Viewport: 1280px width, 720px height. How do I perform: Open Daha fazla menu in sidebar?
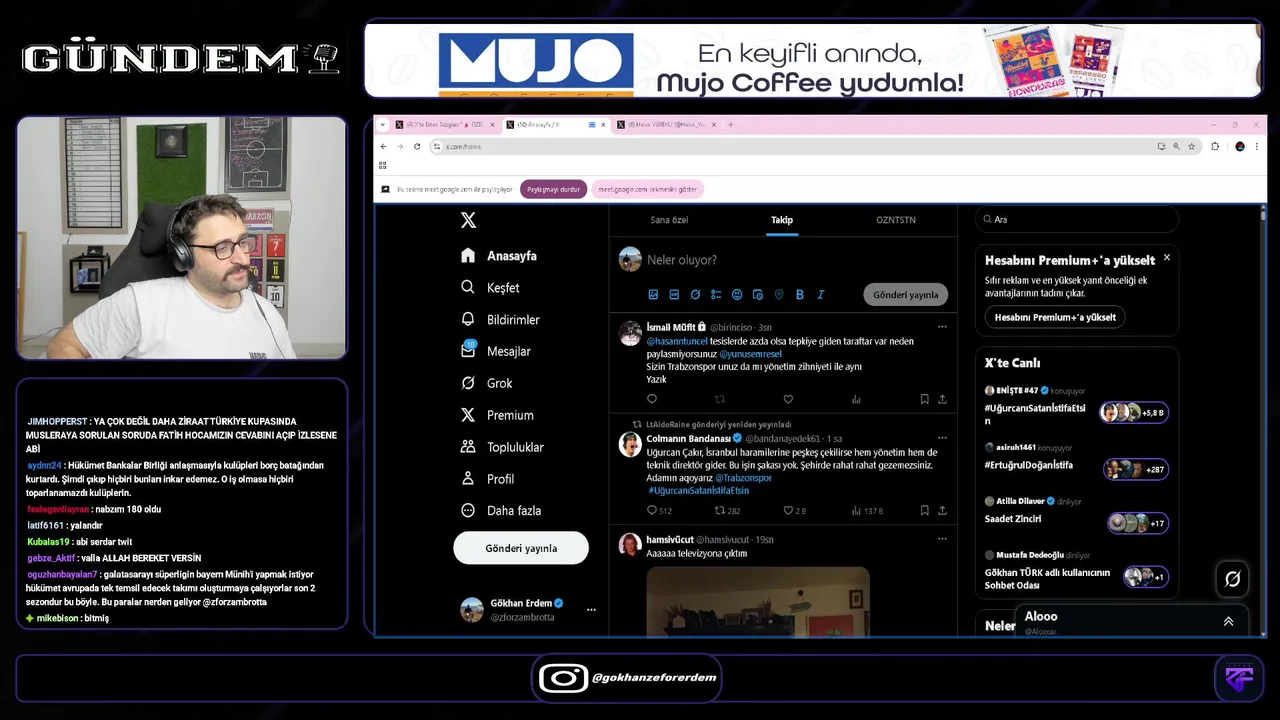[501, 510]
